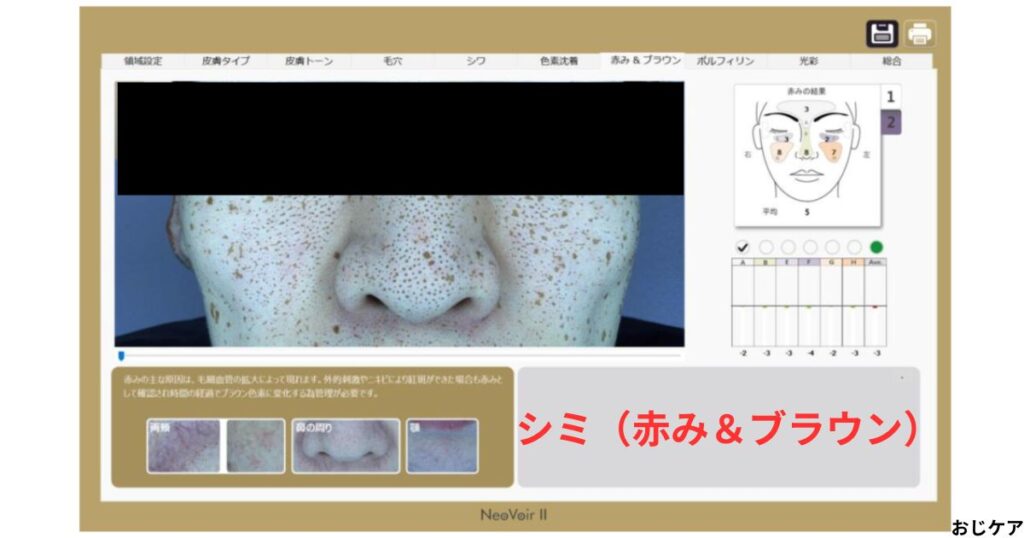Switch to the 皮膚タイプ tab
This screenshot has width=1024, height=538.
click(225, 61)
